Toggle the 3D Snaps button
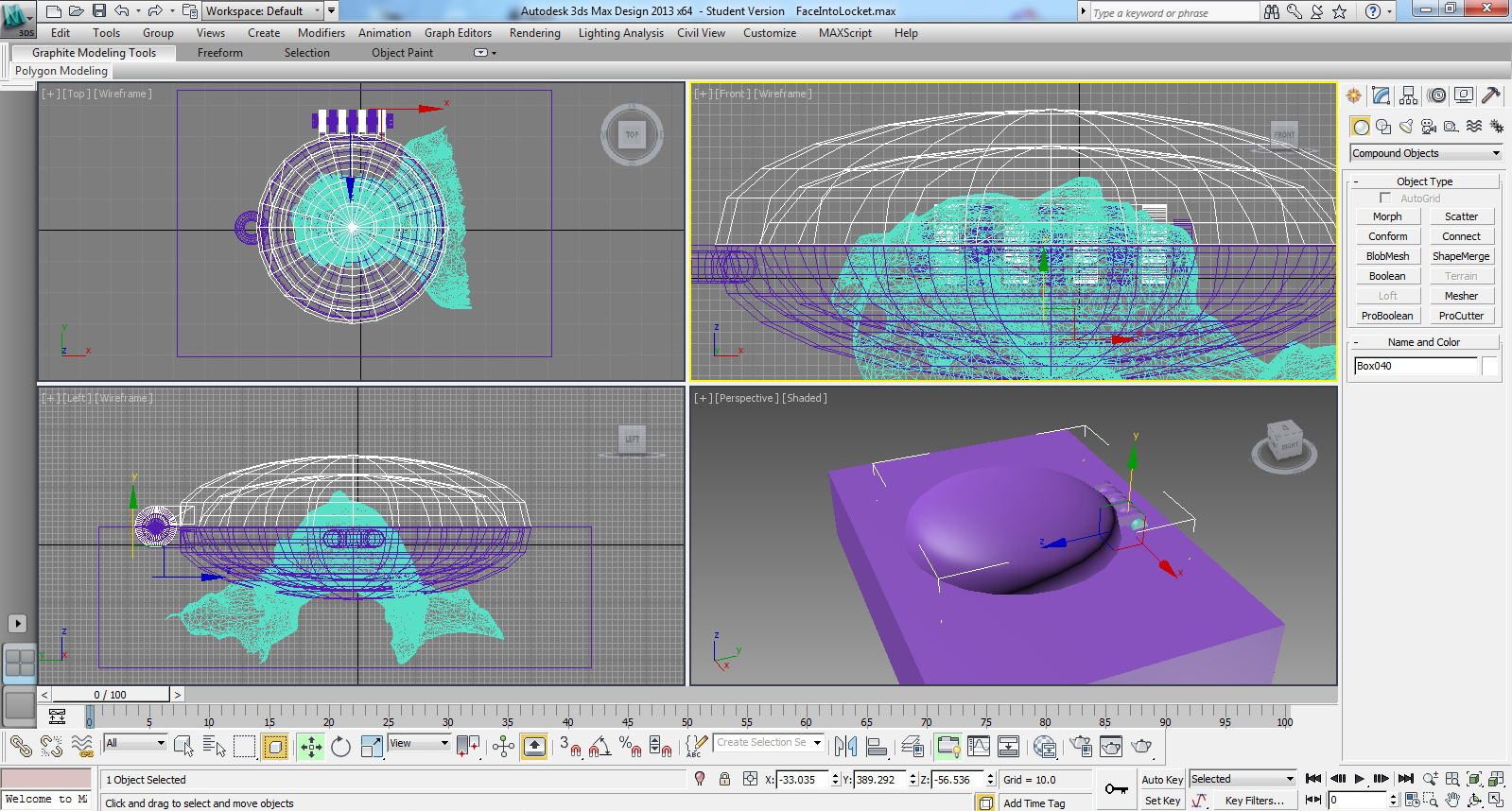Image resolution: width=1512 pixels, height=811 pixels. pyautogui.click(x=570, y=747)
